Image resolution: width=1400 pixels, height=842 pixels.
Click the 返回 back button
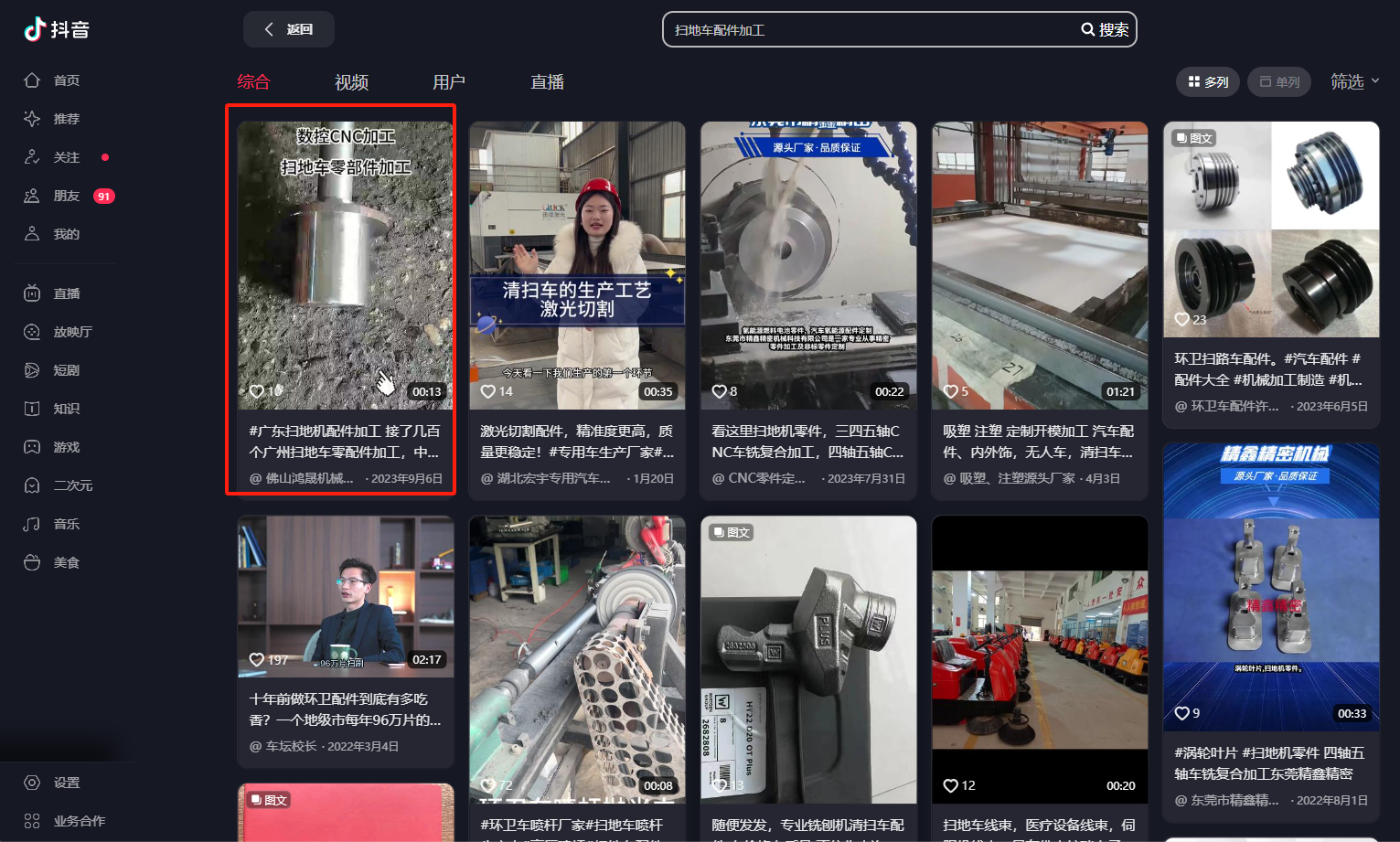pyautogui.click(x=289, y=29)
